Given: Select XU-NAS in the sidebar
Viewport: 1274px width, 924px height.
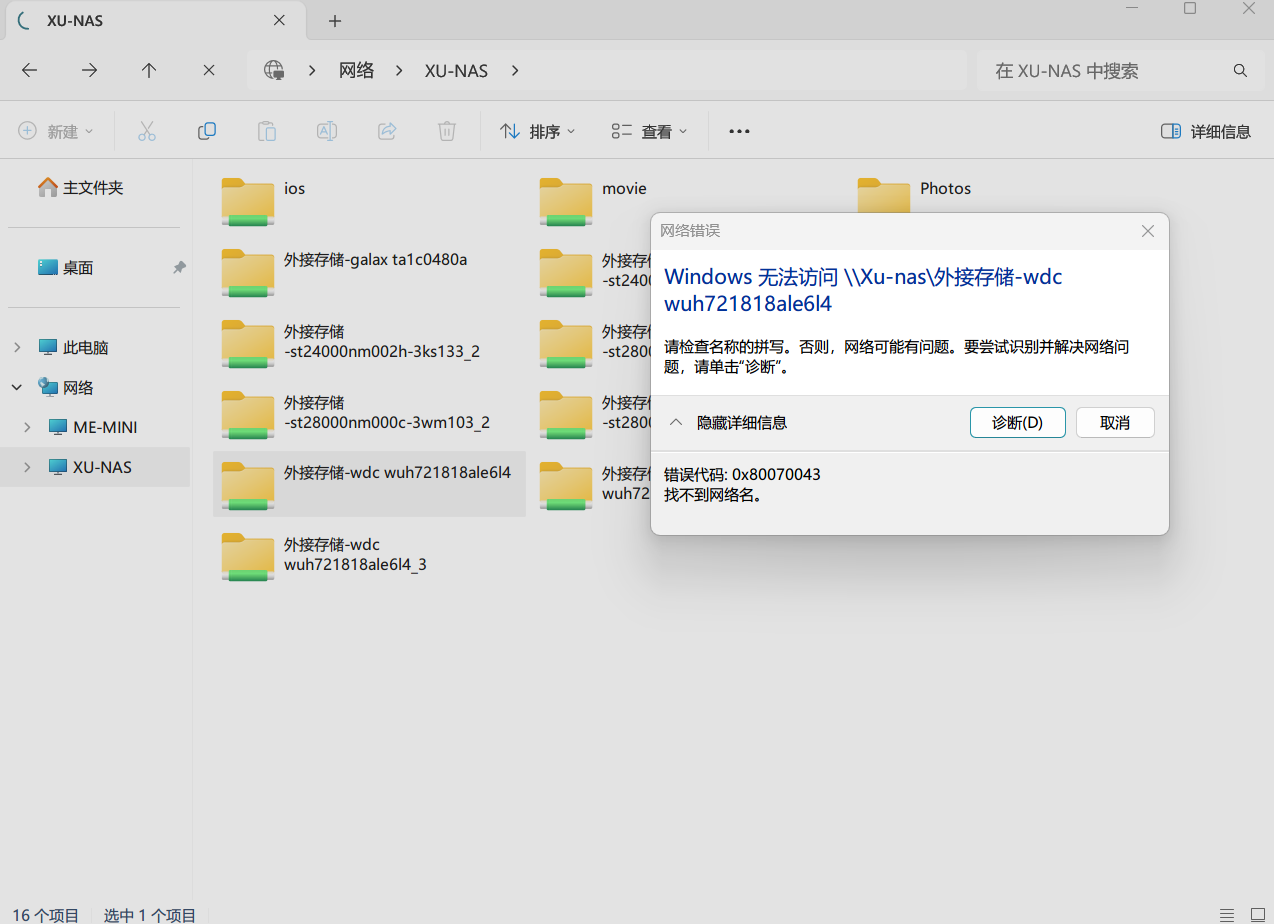Looking at the screenshot, I should click(x=94, y=467).
